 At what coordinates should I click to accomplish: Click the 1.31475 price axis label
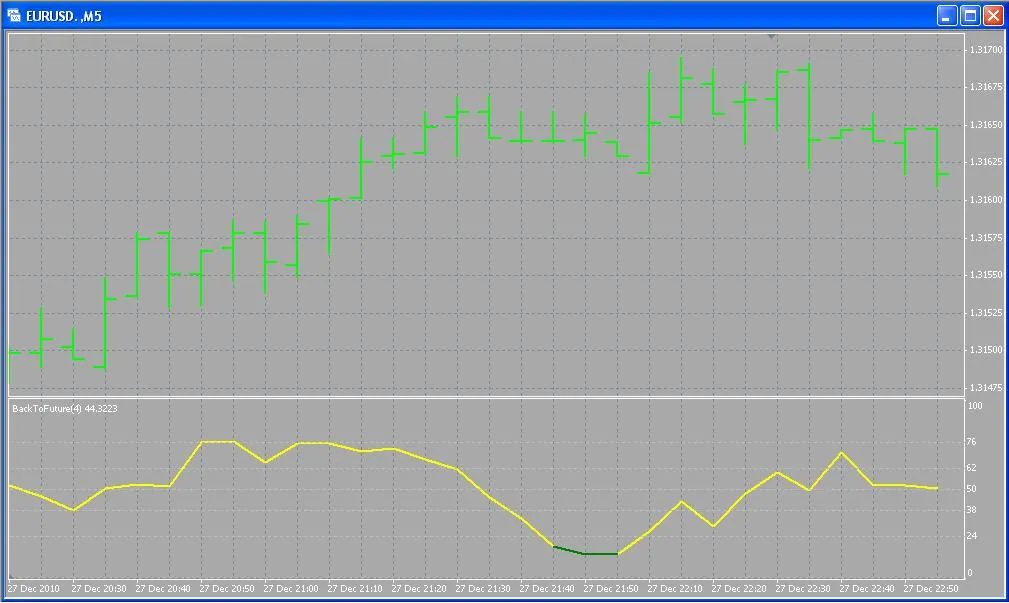click(x=984, y=388)
